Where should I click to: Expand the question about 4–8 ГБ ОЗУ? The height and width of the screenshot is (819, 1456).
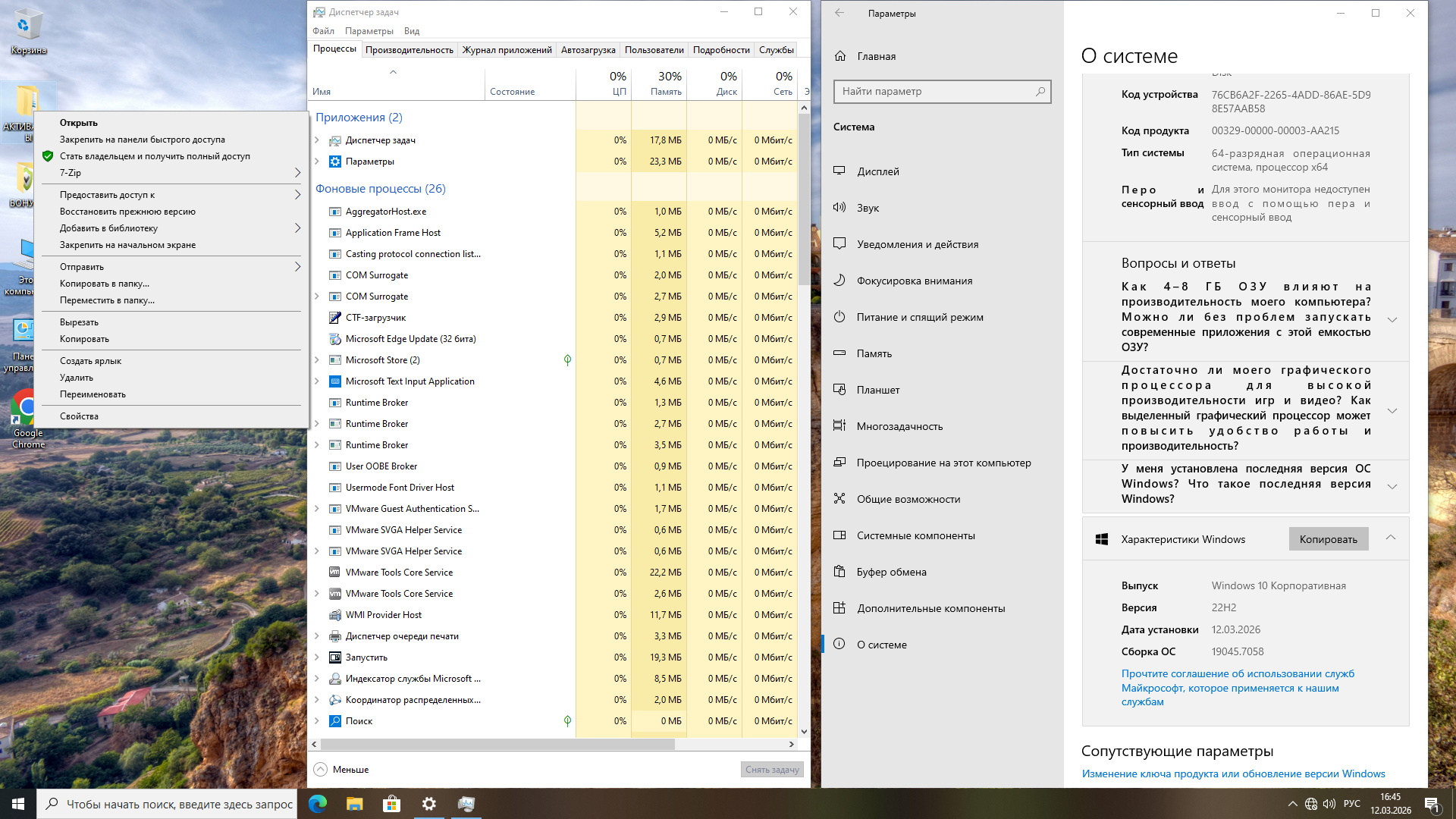pos(1392,319)
